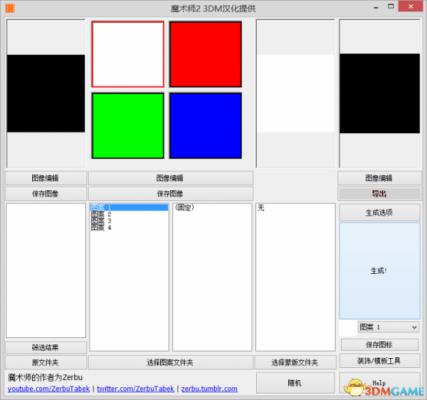Image resolution: width=427 pixels, height=400 pixels.
Task: Open 生成选项 generation options
Action: 379,212
